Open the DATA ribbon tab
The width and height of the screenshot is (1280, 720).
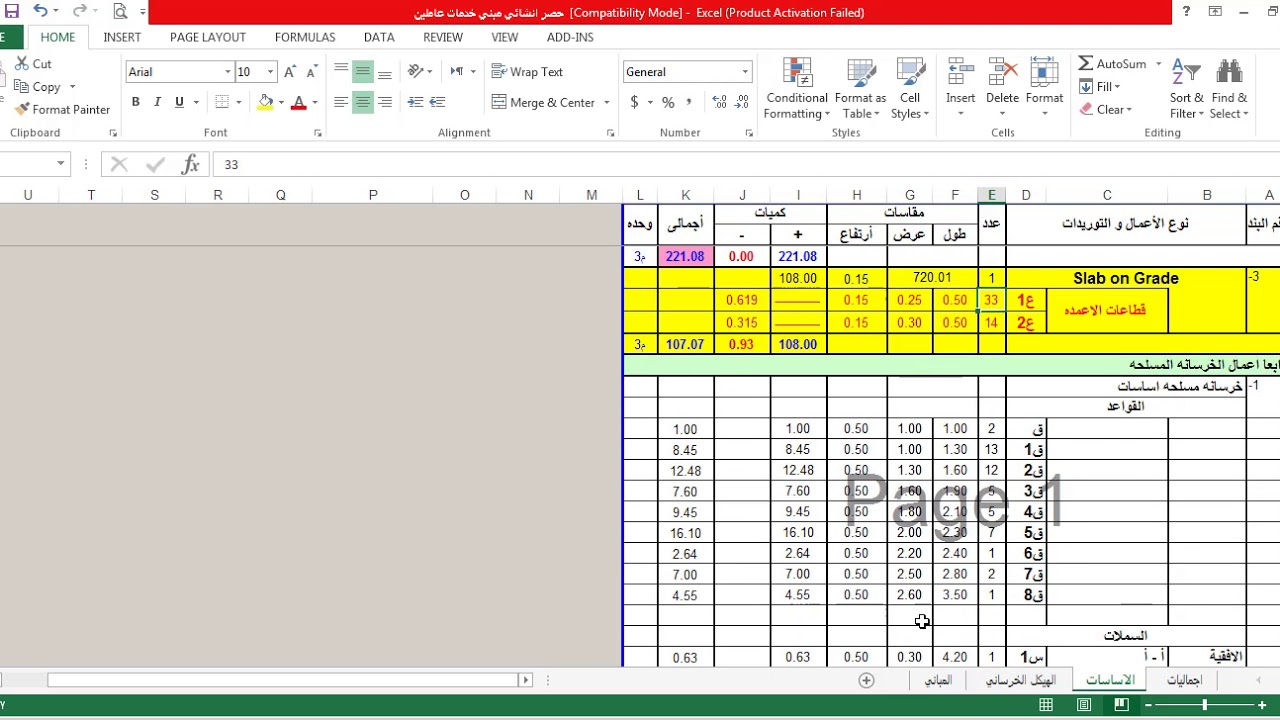click(379, 37)
